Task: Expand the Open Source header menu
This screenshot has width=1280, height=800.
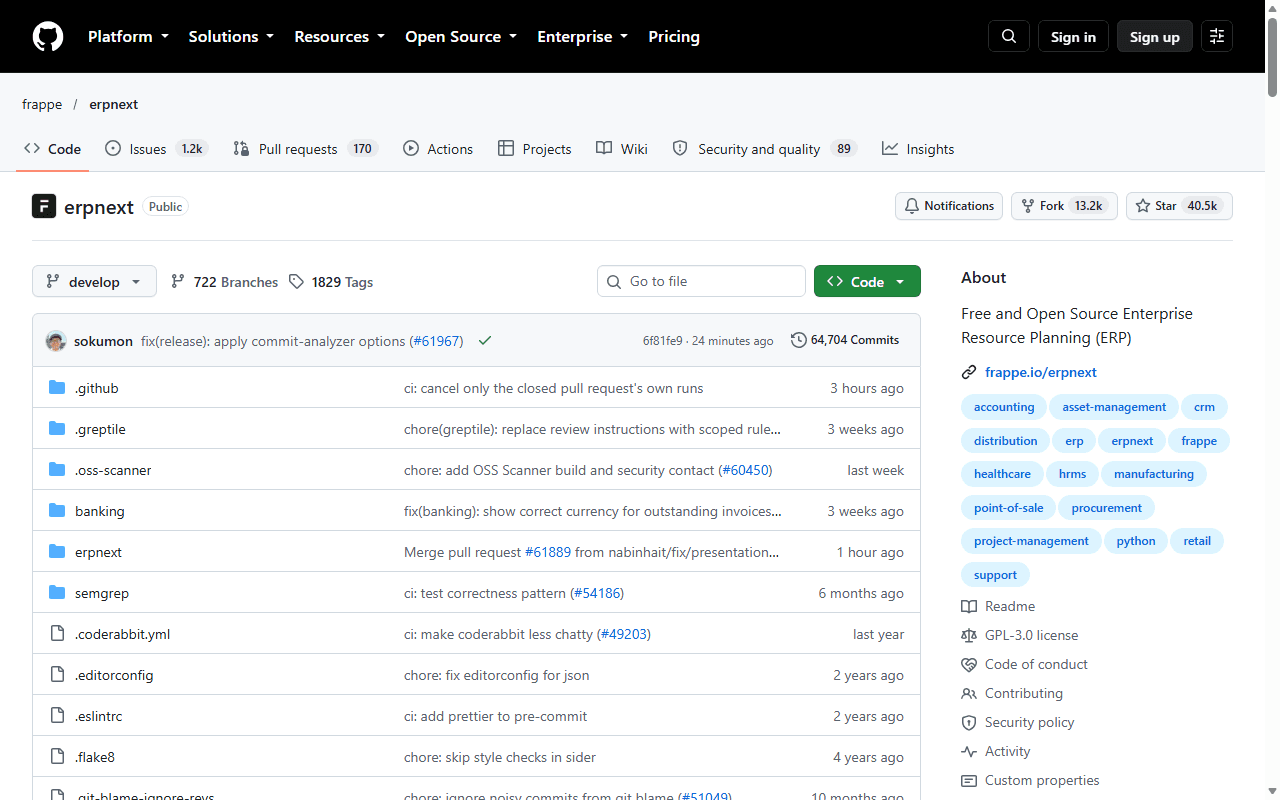Action: 461,37
